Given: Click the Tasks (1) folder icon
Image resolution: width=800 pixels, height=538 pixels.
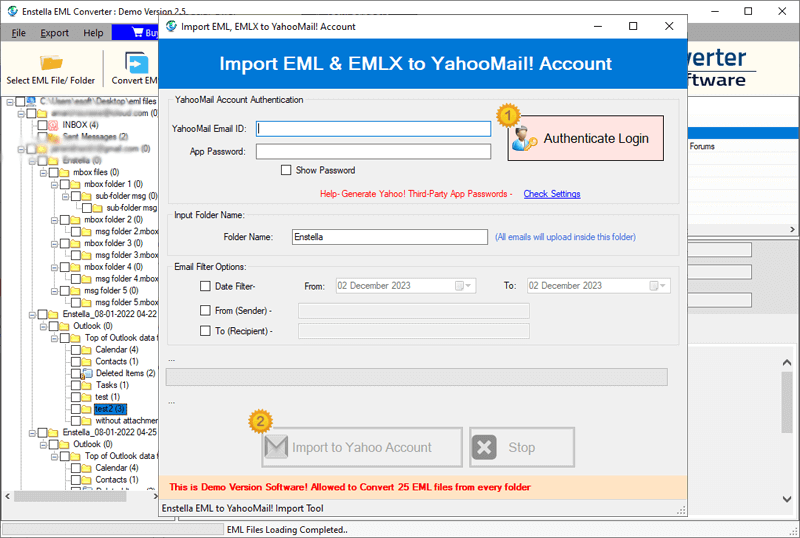Looking at the screenshot, I should click(87, 385).
